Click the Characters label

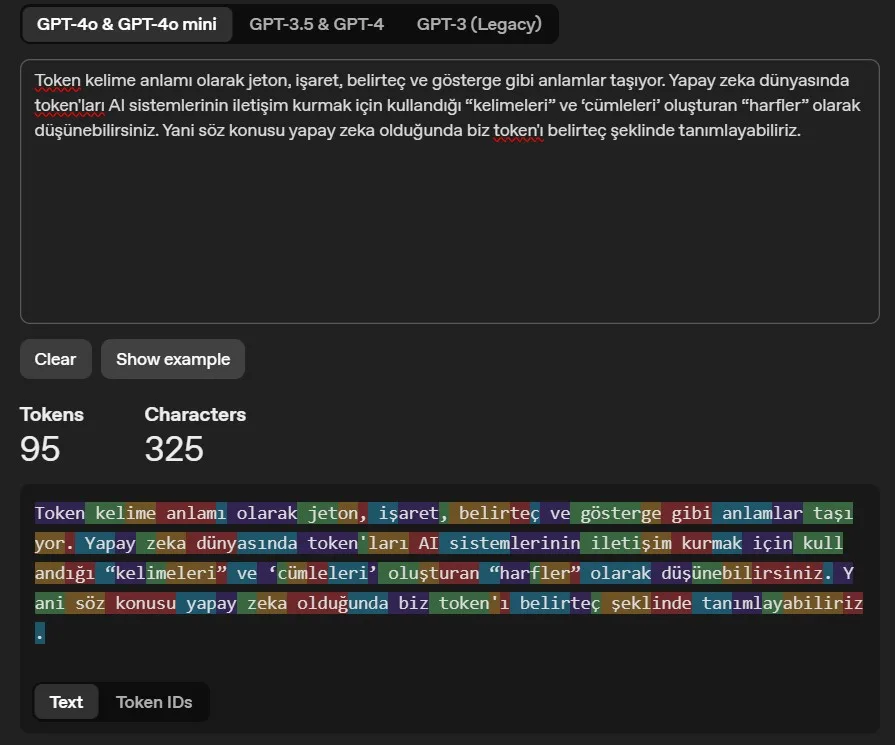[195, 414]
